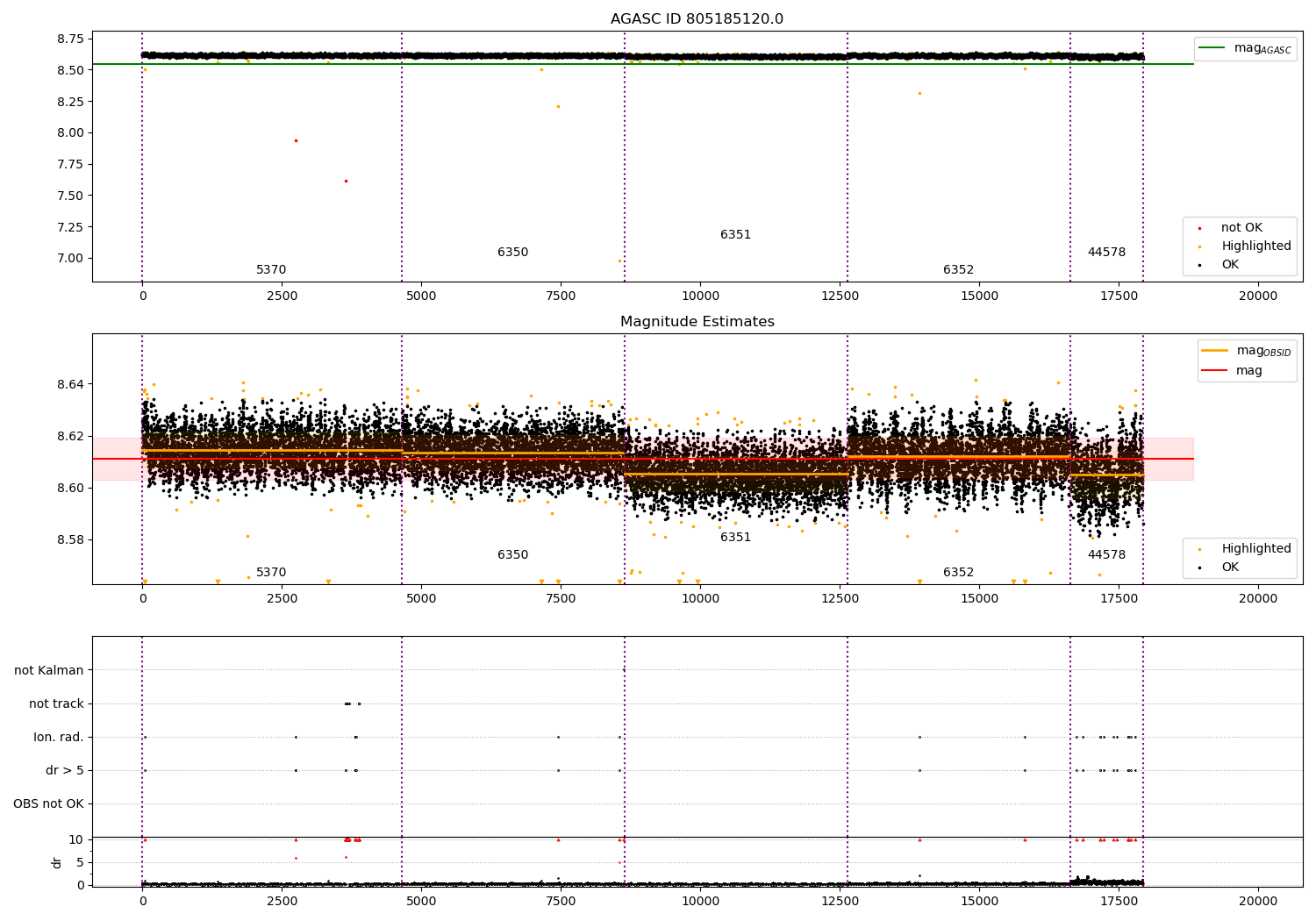Click the orange line sample in the middle legend
Screen dimensions: 1316x921
coord(1215,351)
